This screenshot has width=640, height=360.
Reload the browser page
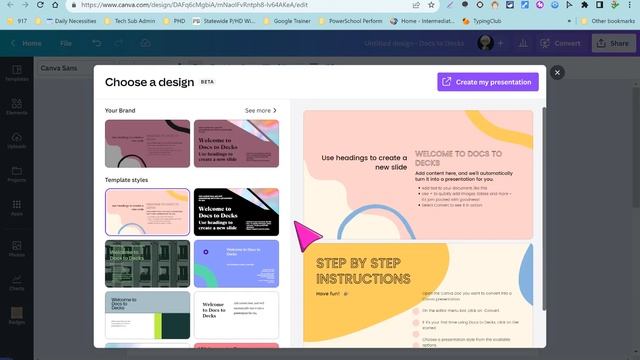[40, 5]
